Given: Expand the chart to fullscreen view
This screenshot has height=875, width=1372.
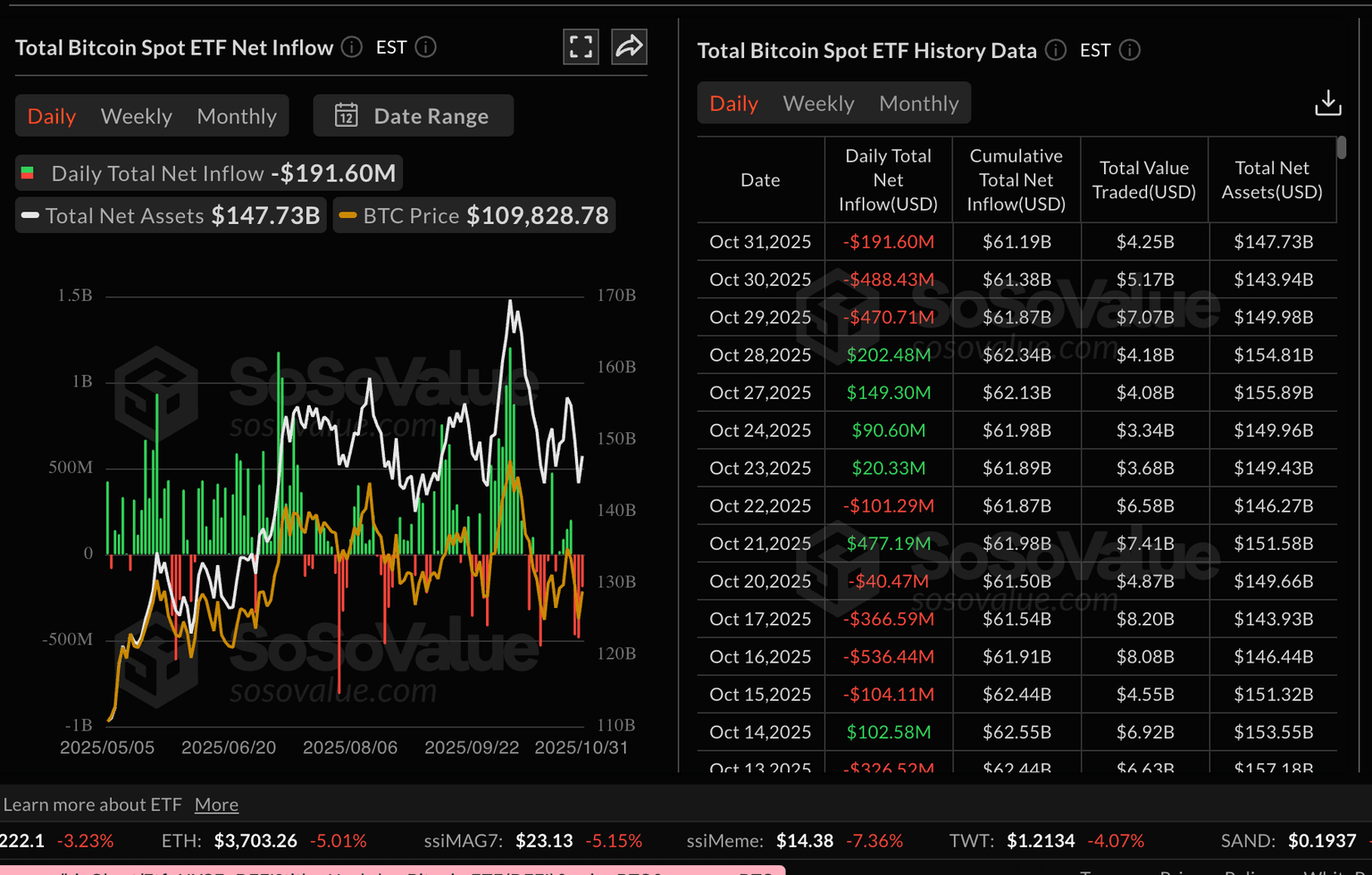Looking at the screenshot, I should click(581, 47).
